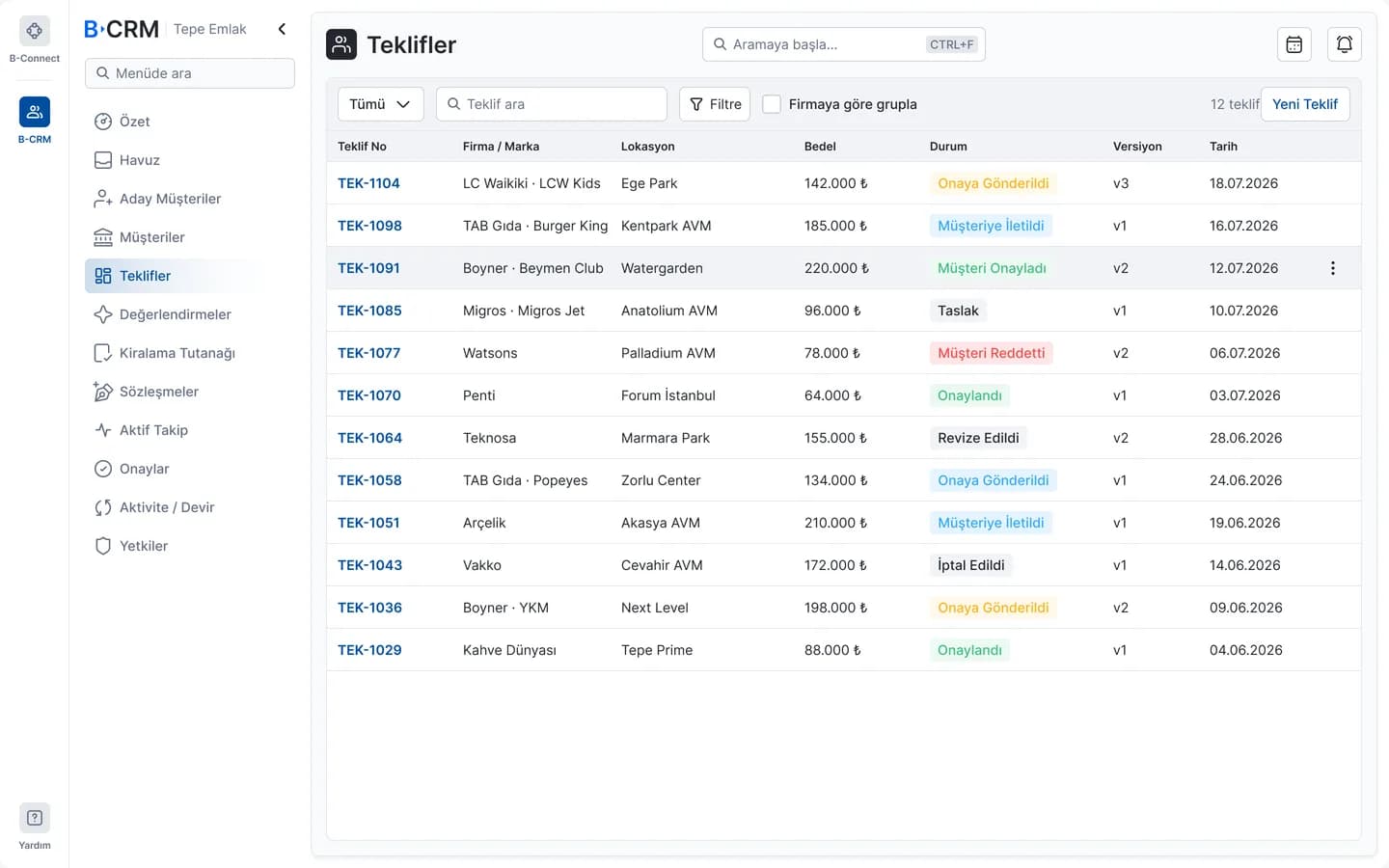Open offer link TEK-1077
The height and width of the screenshot is (868, 1389).
[x=368, y=353]
